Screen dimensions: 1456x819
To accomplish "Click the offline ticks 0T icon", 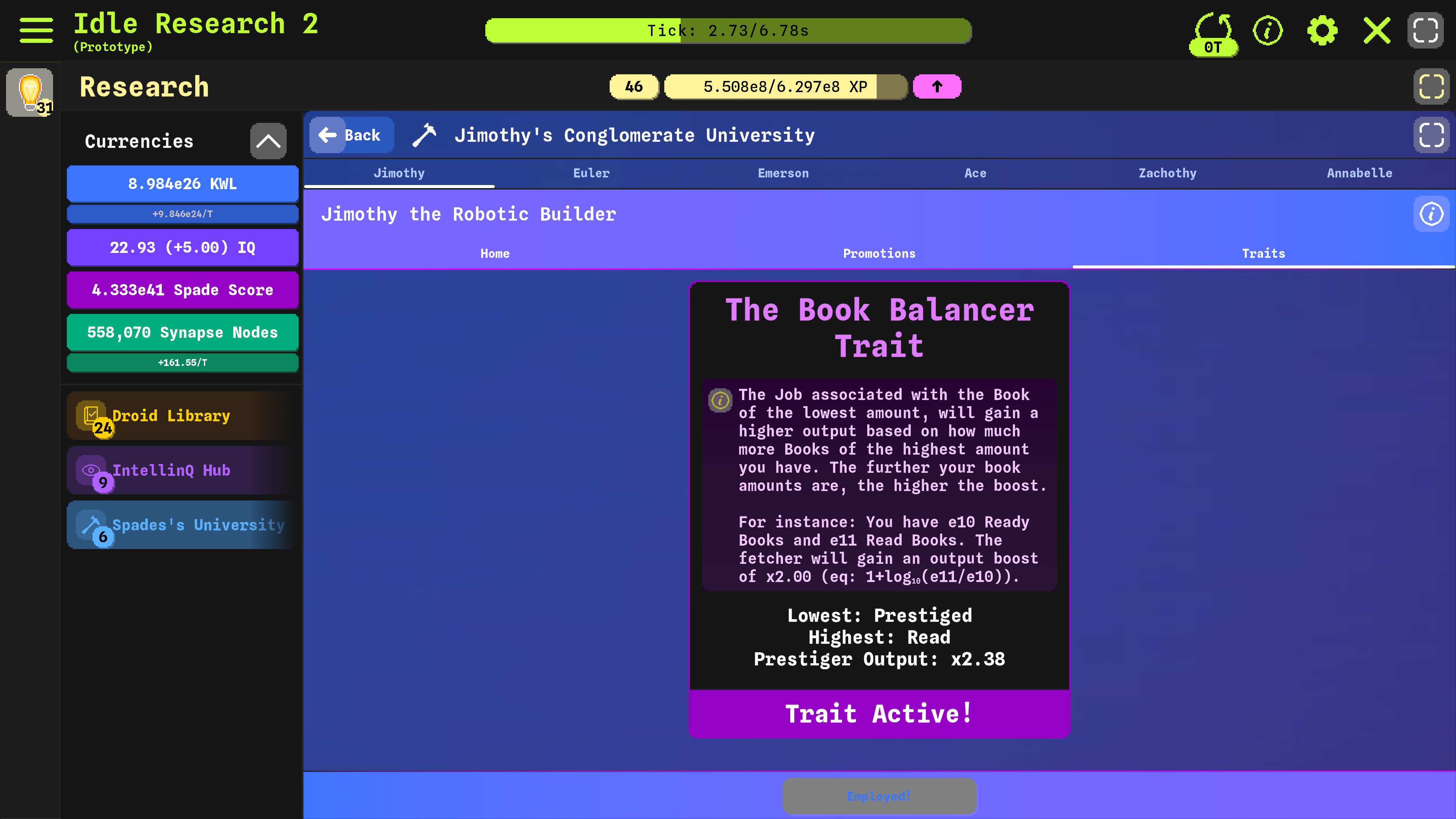I will pos(1213,33).
